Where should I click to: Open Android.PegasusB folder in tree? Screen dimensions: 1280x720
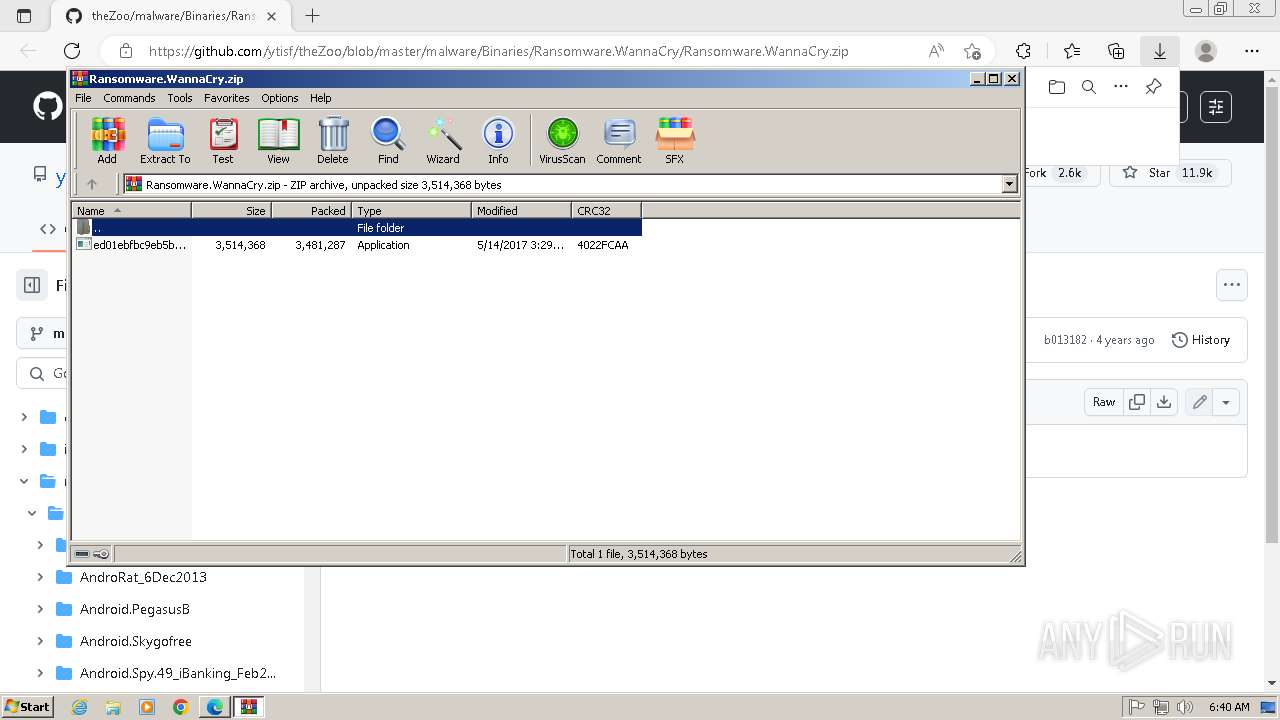135,609
